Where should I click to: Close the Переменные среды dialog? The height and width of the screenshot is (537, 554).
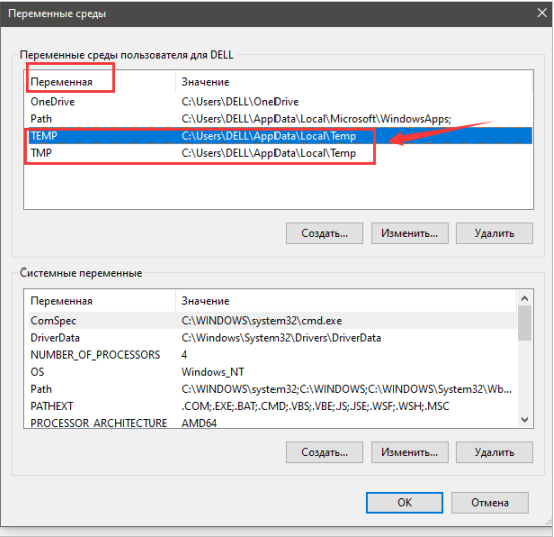pyautogui.click(x=542, y=13)
